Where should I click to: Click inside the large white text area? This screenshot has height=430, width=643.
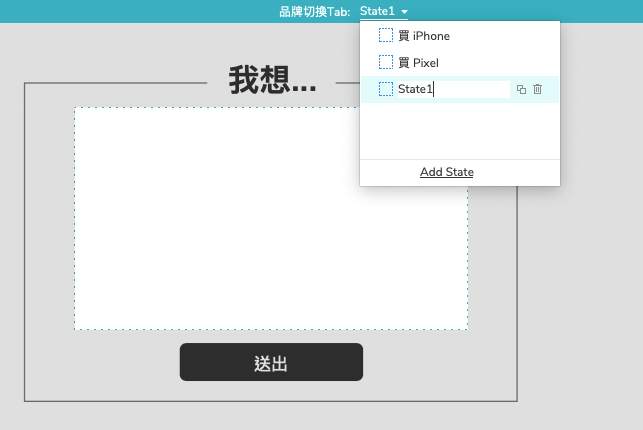270,218
